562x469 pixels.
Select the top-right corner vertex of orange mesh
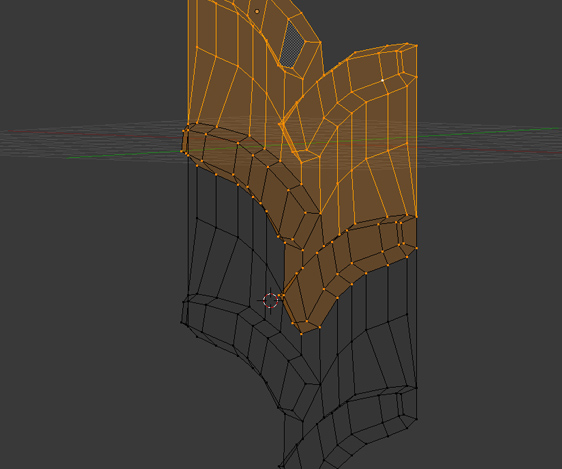pos(416,46)
